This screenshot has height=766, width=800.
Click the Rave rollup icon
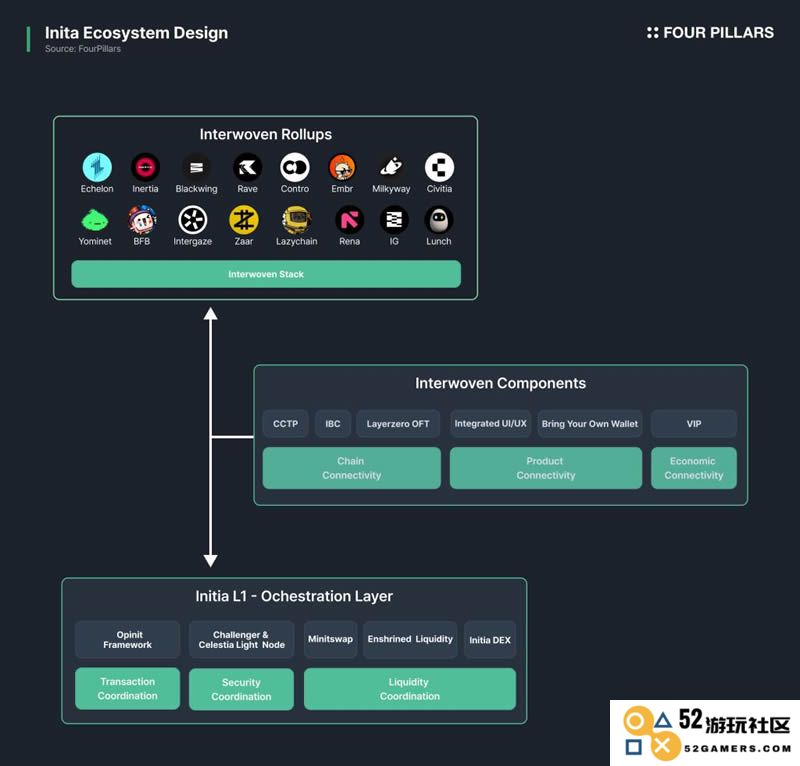pyautogui.click(x=247, y=167)
